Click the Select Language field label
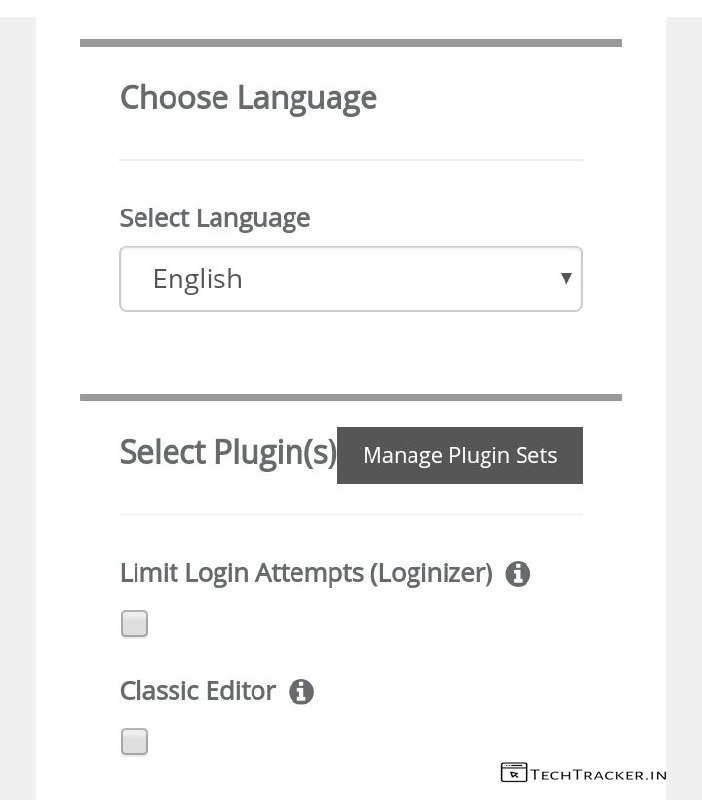 click(215, 218)
